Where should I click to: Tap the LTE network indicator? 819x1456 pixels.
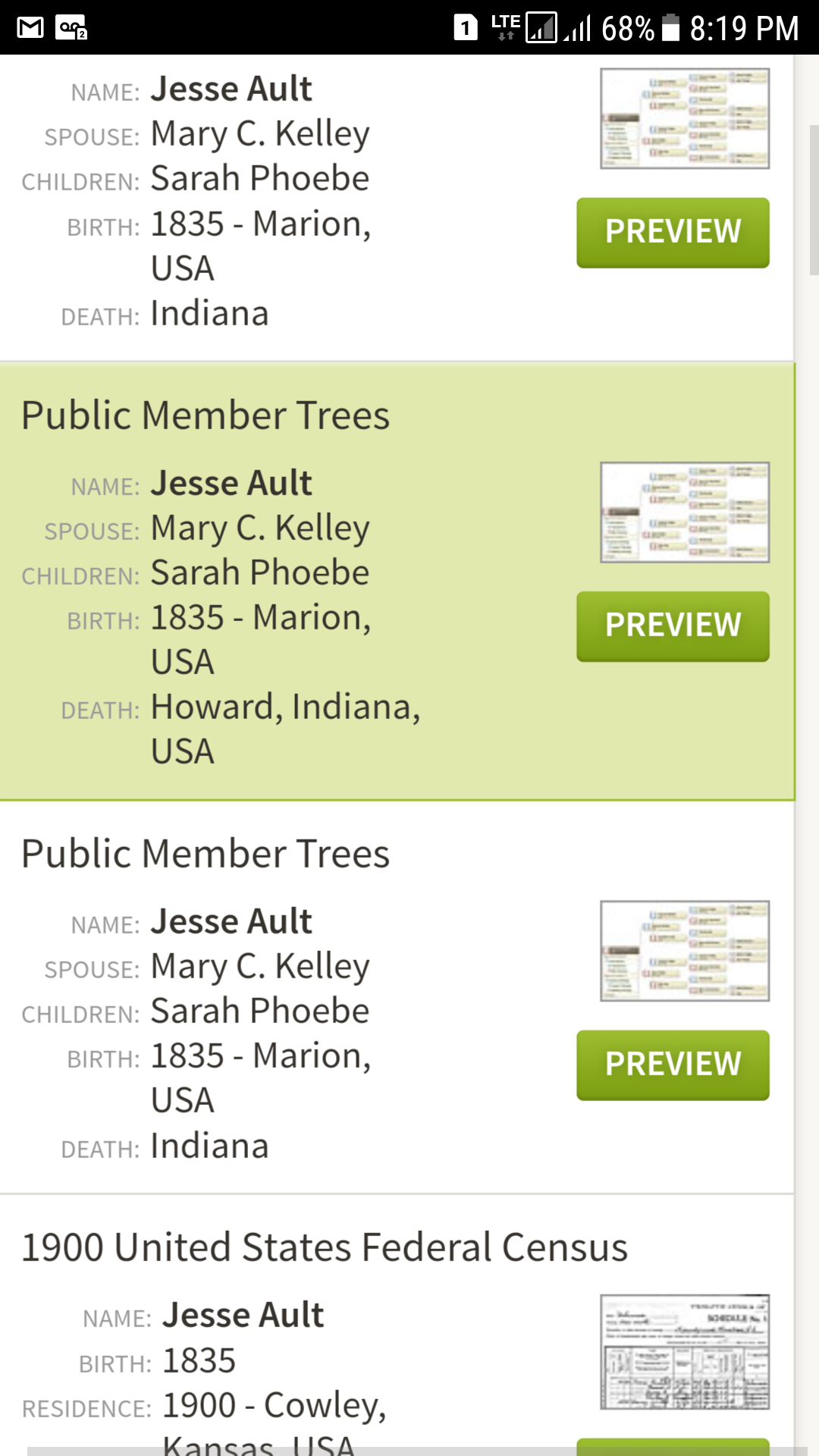[x=505, y=27]
